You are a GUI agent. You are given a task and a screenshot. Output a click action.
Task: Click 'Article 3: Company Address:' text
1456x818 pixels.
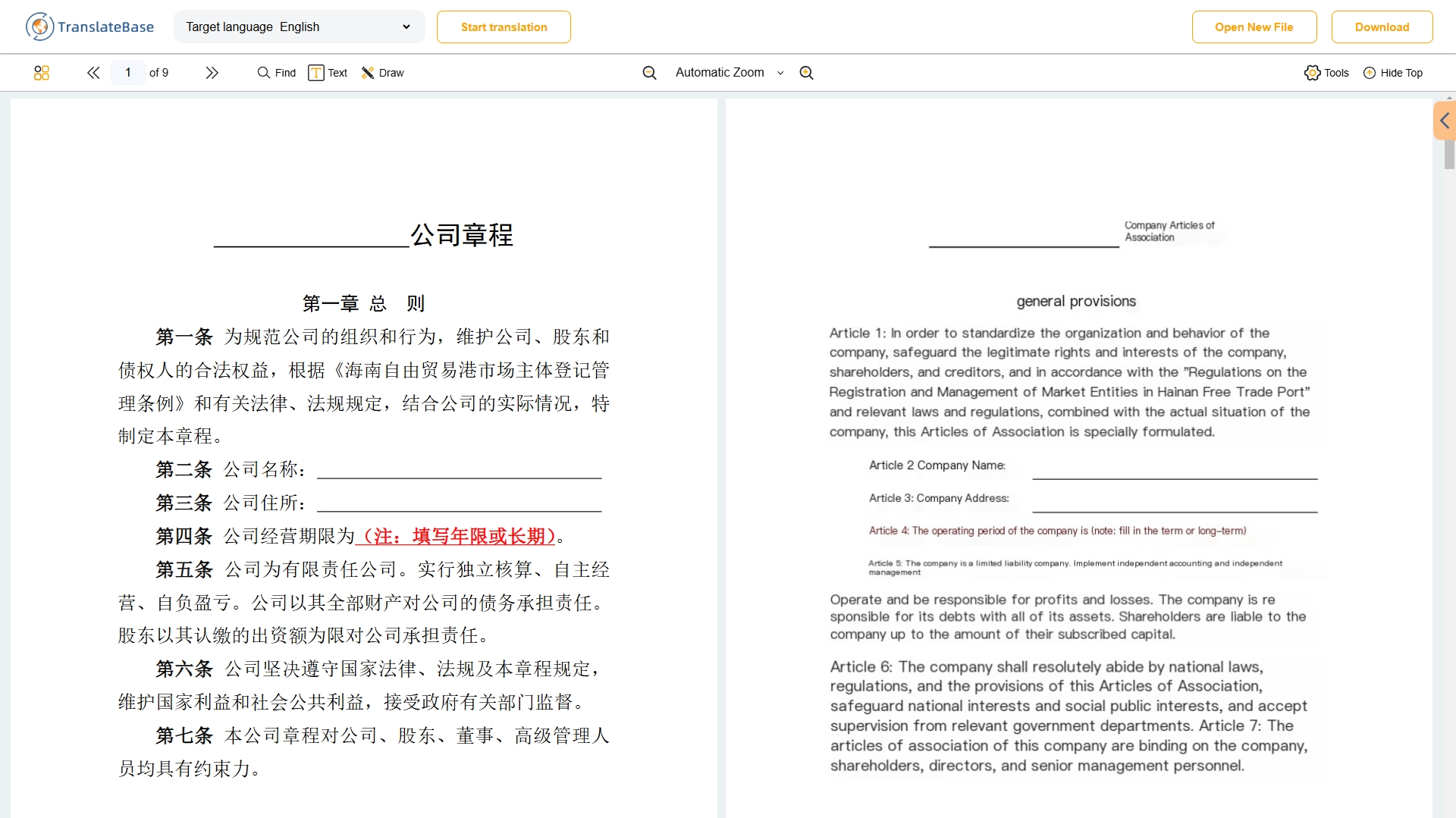coord(939,498)
